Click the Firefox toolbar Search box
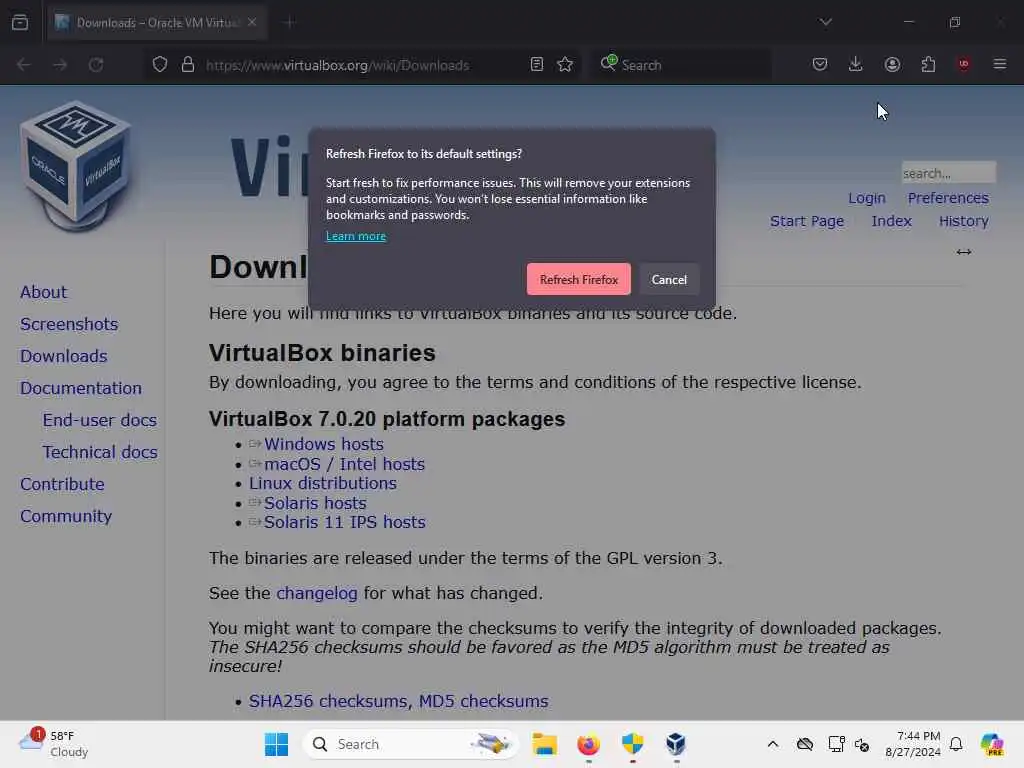 681,65
